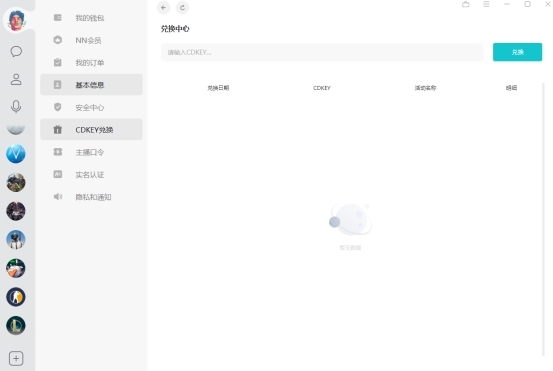Open 安全中心 security menu
Image resolution: width=553 pixels, height=371 pixels.
click(x=91, y=107)
